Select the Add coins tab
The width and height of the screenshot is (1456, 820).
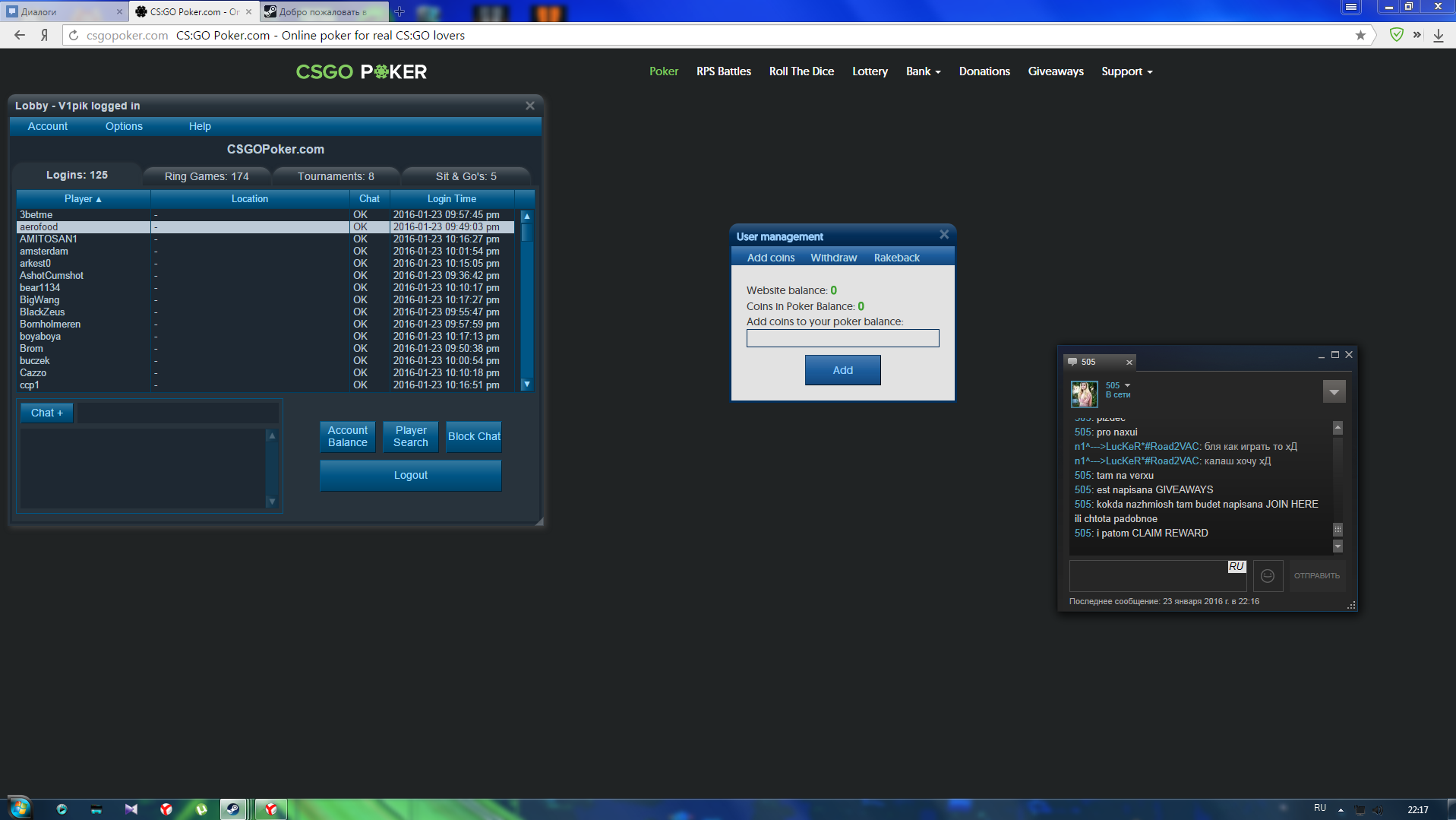tap(771, 258)
